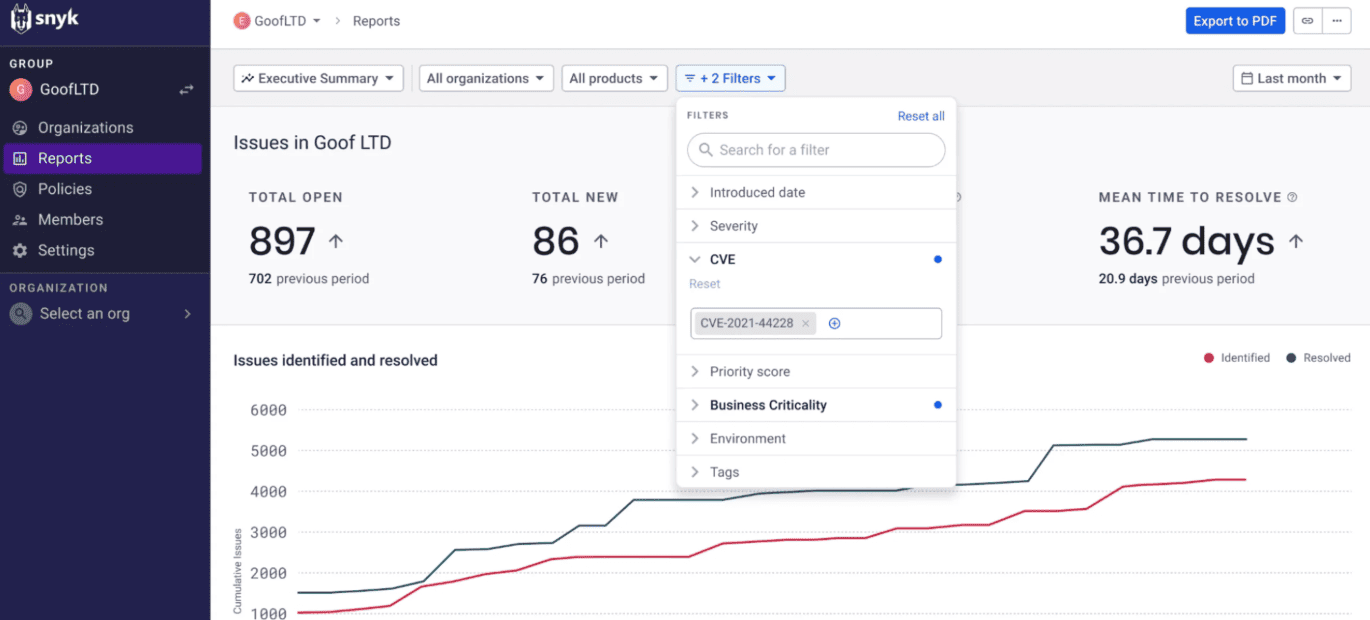Expand the Introduced date filter
The image size is (1370, 620).
[x=816, y=192]
